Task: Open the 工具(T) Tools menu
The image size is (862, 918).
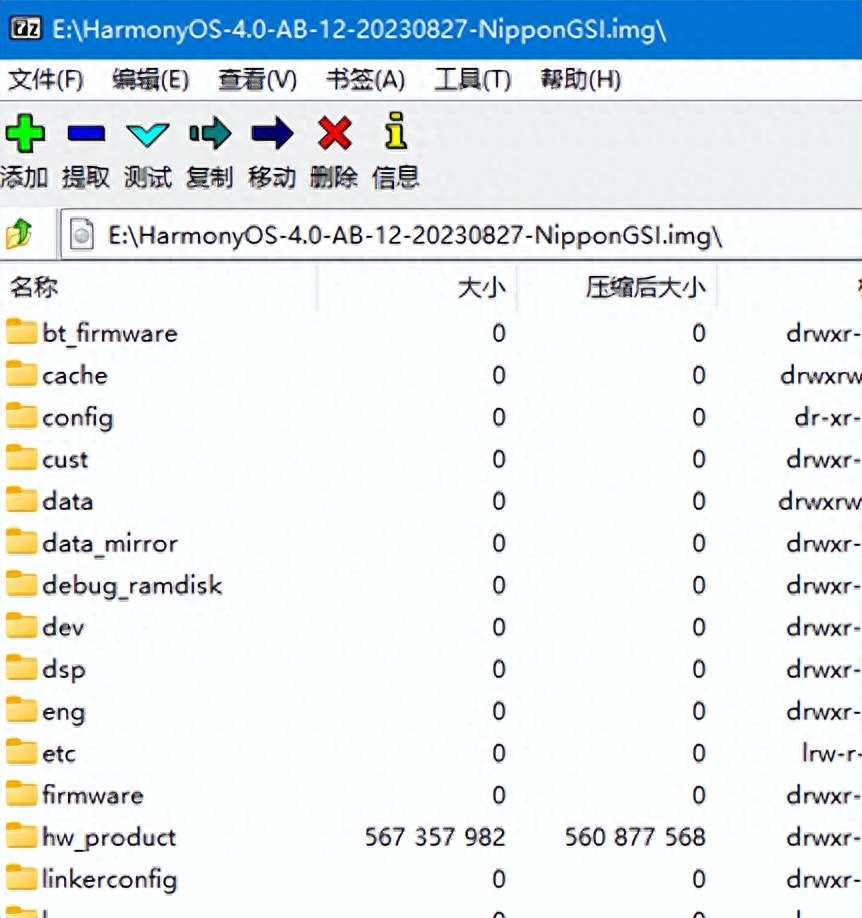Action: point(473,80)
